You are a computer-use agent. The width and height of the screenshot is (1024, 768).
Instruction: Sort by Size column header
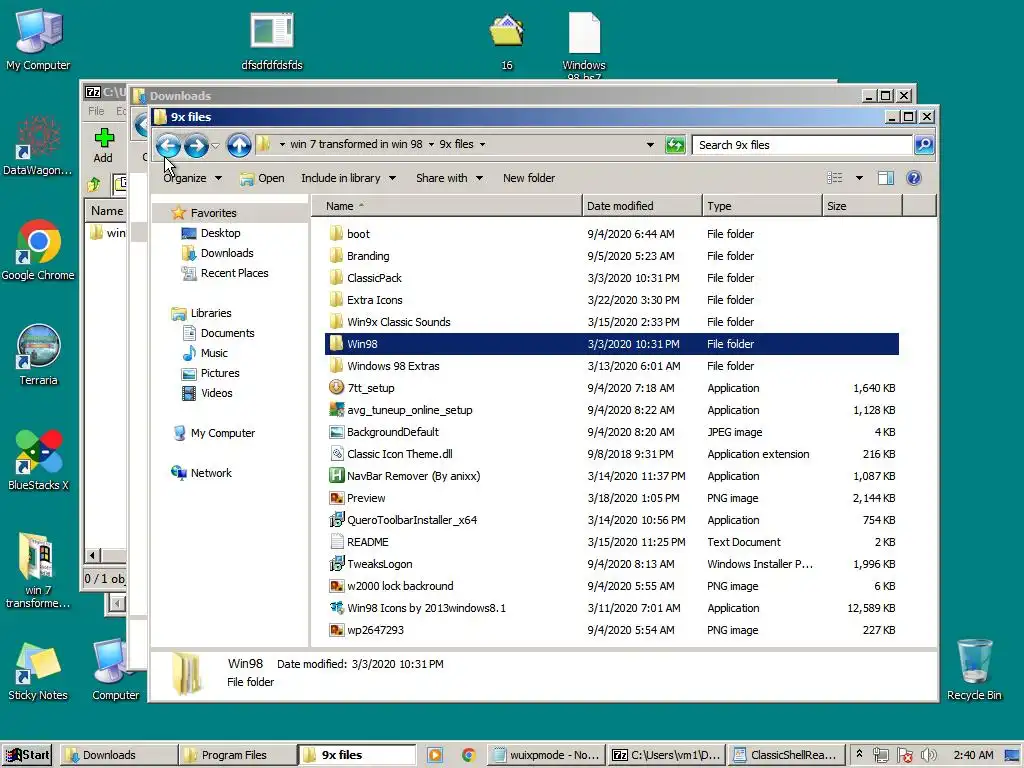(x=862, y=206)
